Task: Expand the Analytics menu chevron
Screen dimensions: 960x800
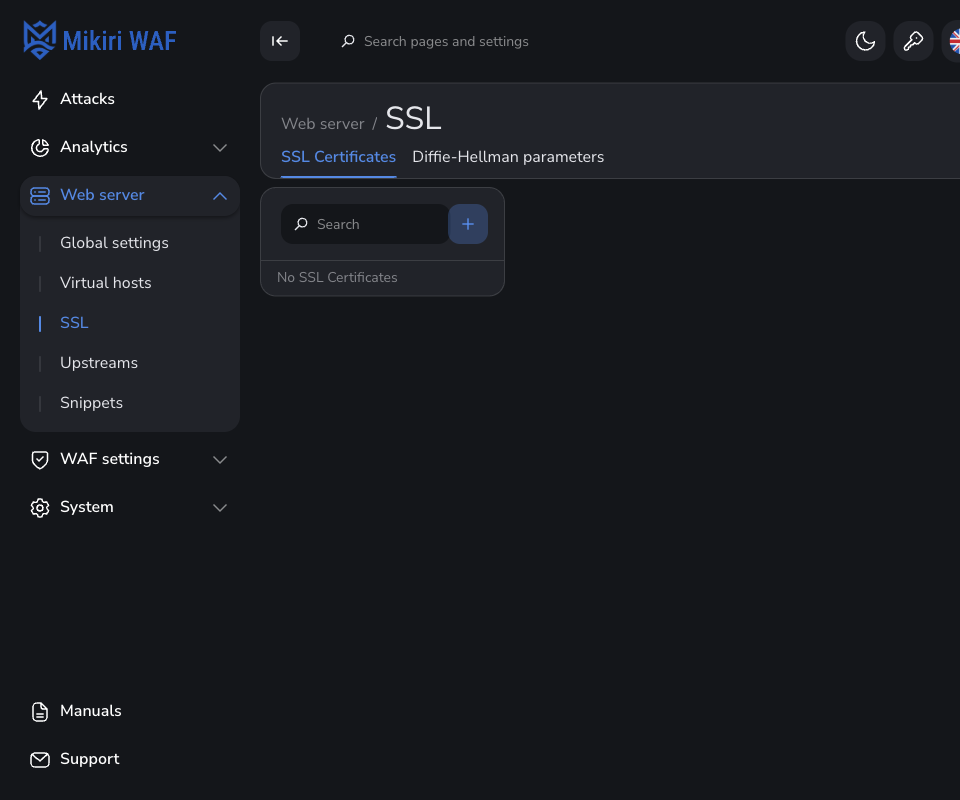Action: (x=220, y=148)
